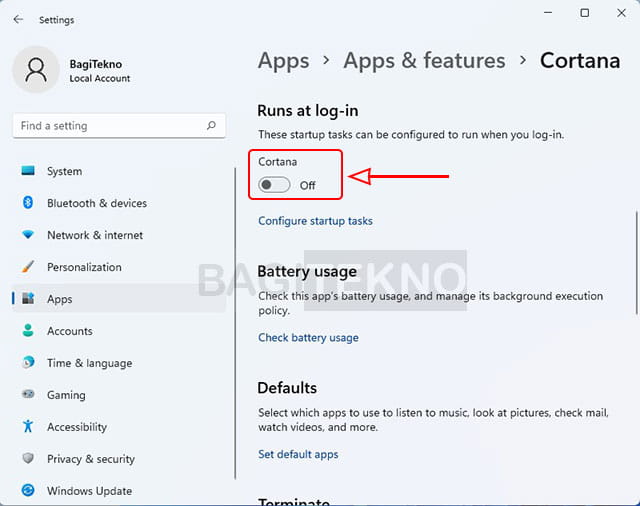Click the Runs at log-in heading
Image resolution: width=640 pixels, height=506 pixels.
click(x=308, y=111)
